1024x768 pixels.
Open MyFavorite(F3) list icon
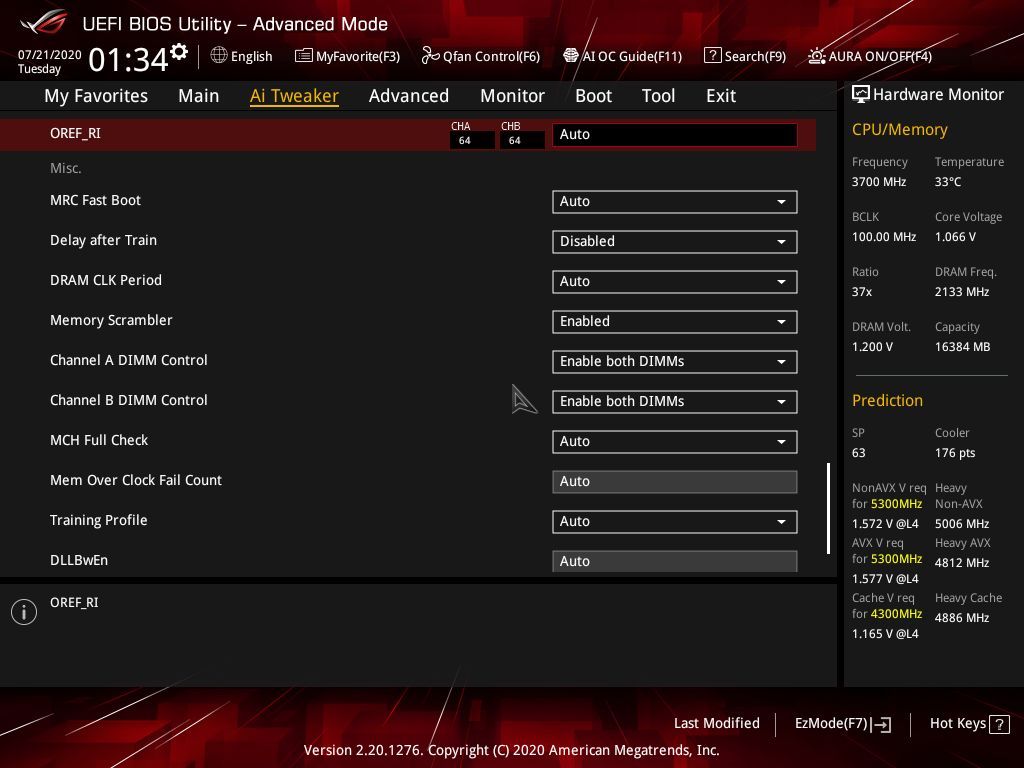pyautogui.click(x=304, y=56)
